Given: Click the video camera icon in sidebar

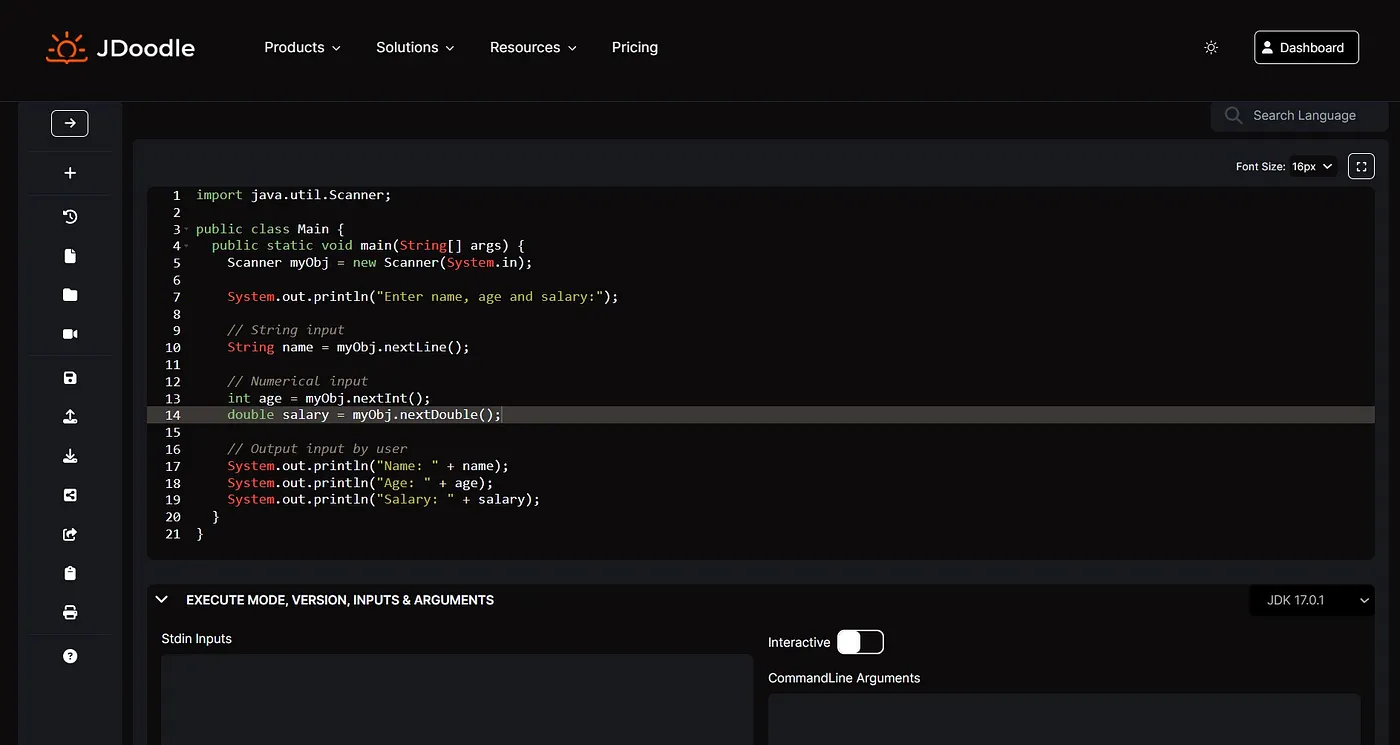Looking at the screenshot, I should pos(70,334).
